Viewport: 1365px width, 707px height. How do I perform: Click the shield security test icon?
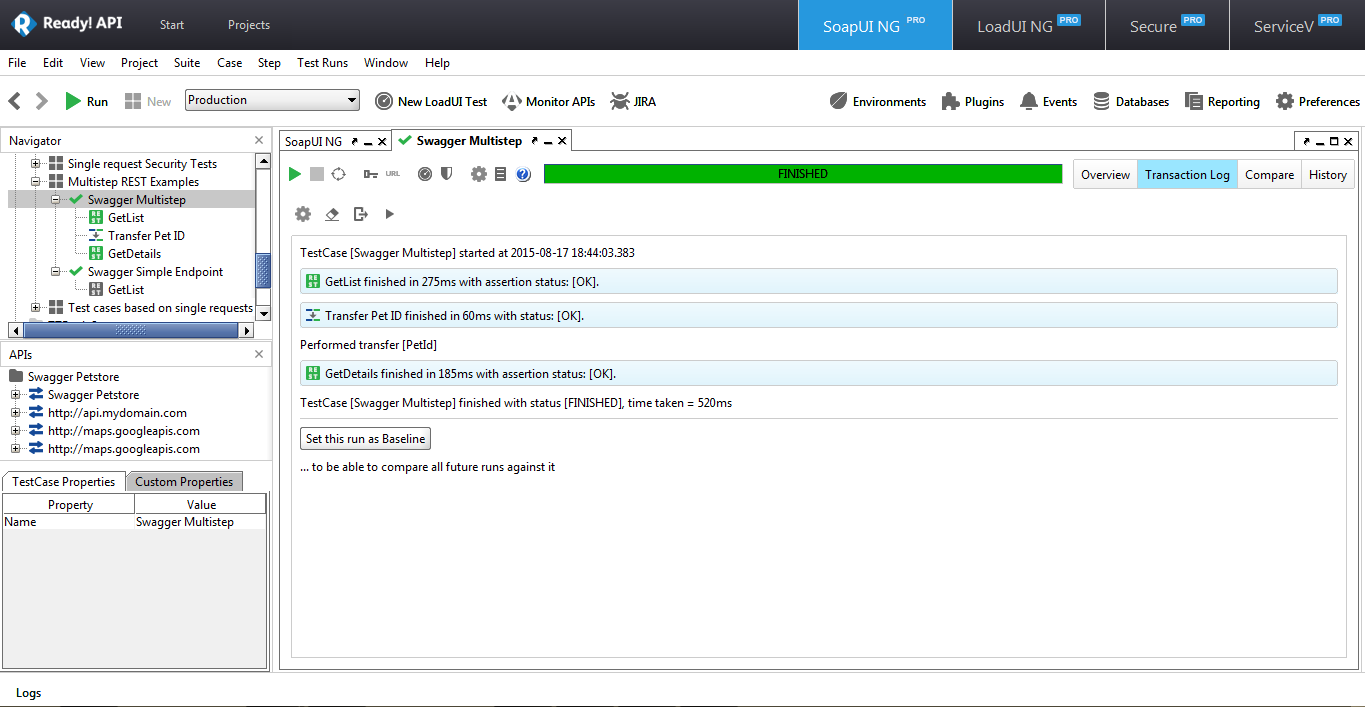tap(447, 174)
